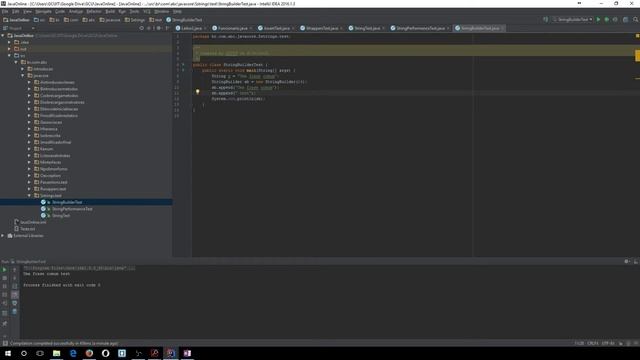Click the lightbulb quick-fix icon in the editor
This screenshot has height=360, width=640.
[198, 92]
